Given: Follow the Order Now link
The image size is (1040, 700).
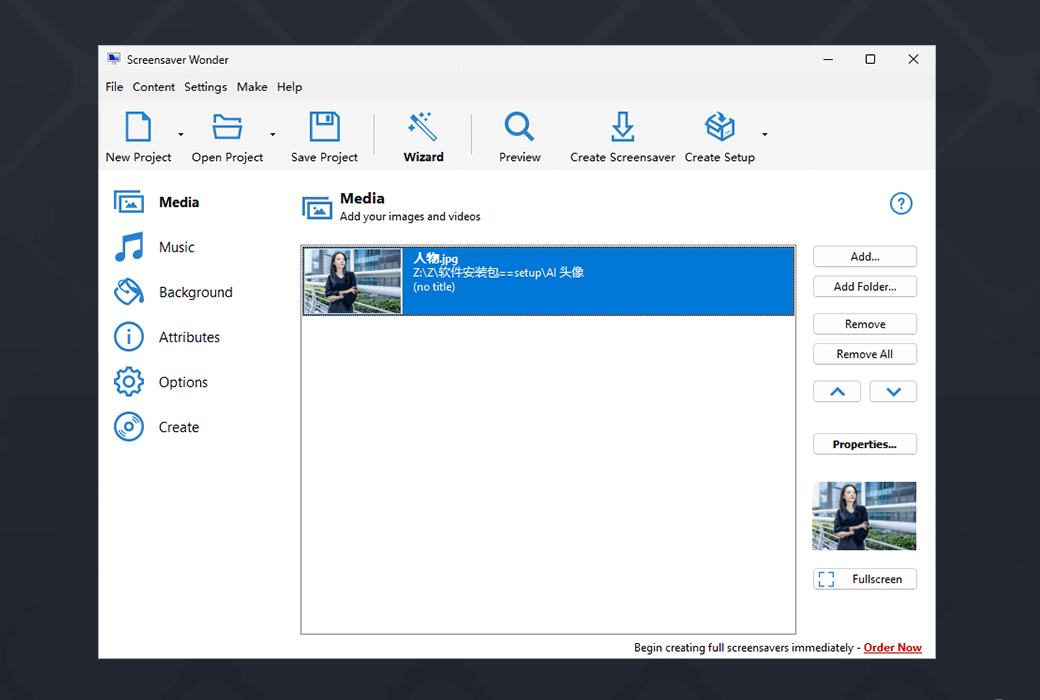Looking at the screenshot, I should click(x=892, y=648).
